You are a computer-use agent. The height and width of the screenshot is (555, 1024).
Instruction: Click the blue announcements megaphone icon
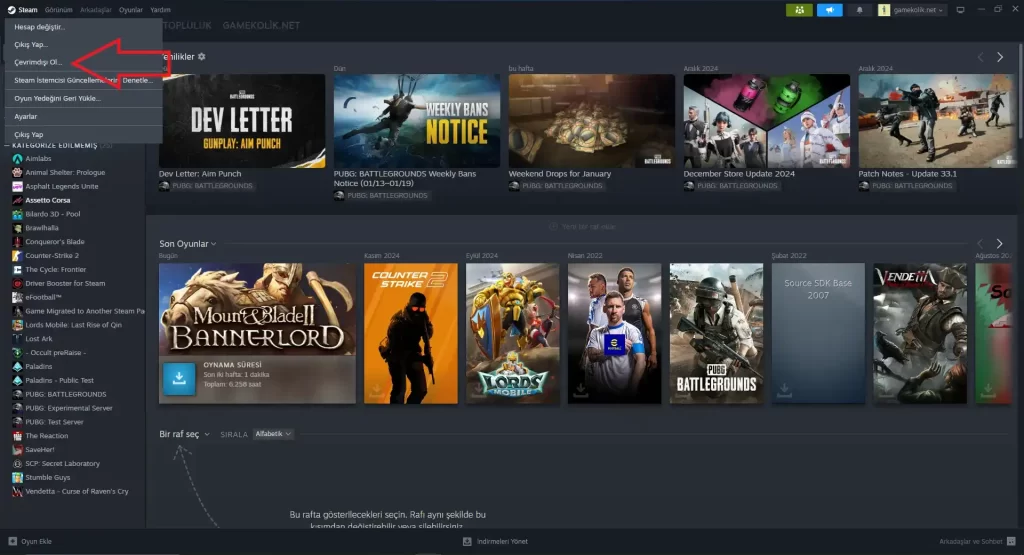point(829,10)
